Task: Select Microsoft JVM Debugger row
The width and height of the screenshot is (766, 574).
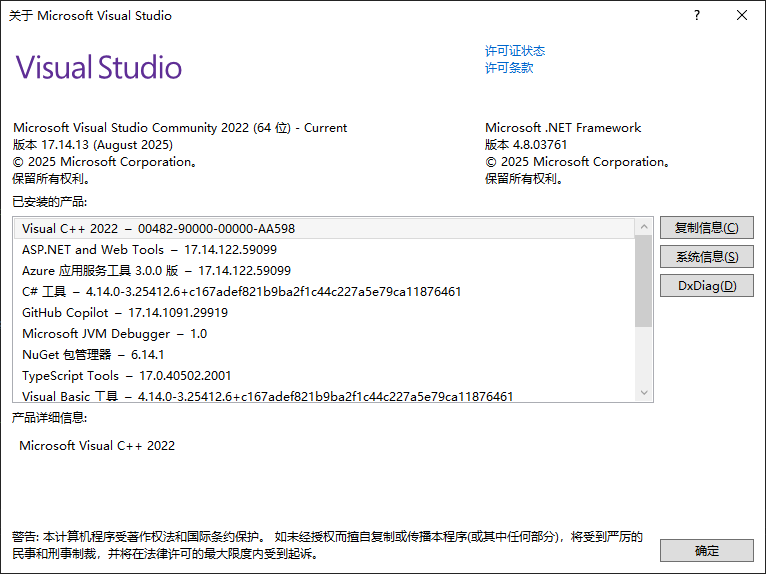Action: [324, 334]
